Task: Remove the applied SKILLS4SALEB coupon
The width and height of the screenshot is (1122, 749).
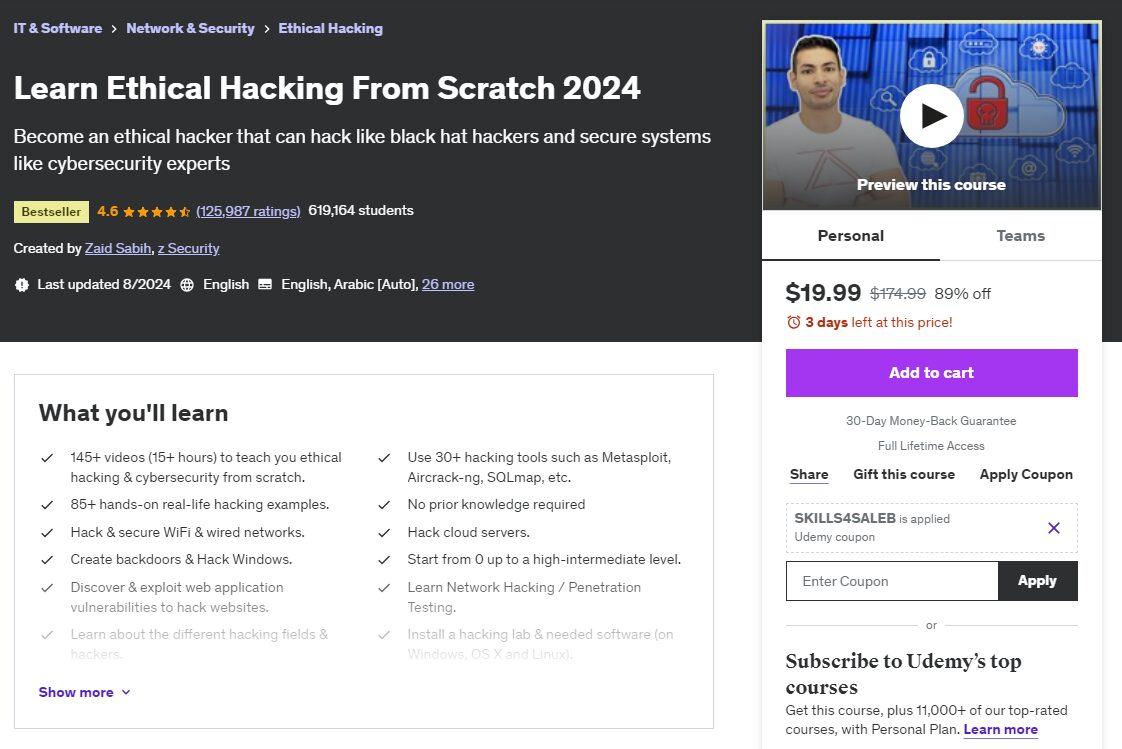Action: point(1053,527)
